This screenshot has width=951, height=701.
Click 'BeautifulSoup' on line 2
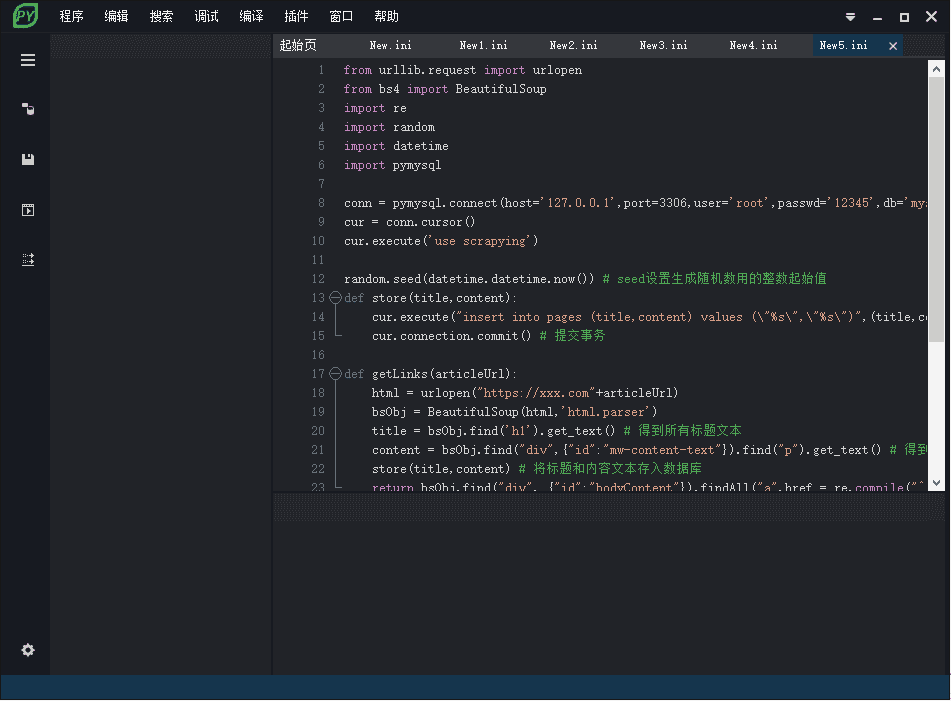[x=501, y=89]
